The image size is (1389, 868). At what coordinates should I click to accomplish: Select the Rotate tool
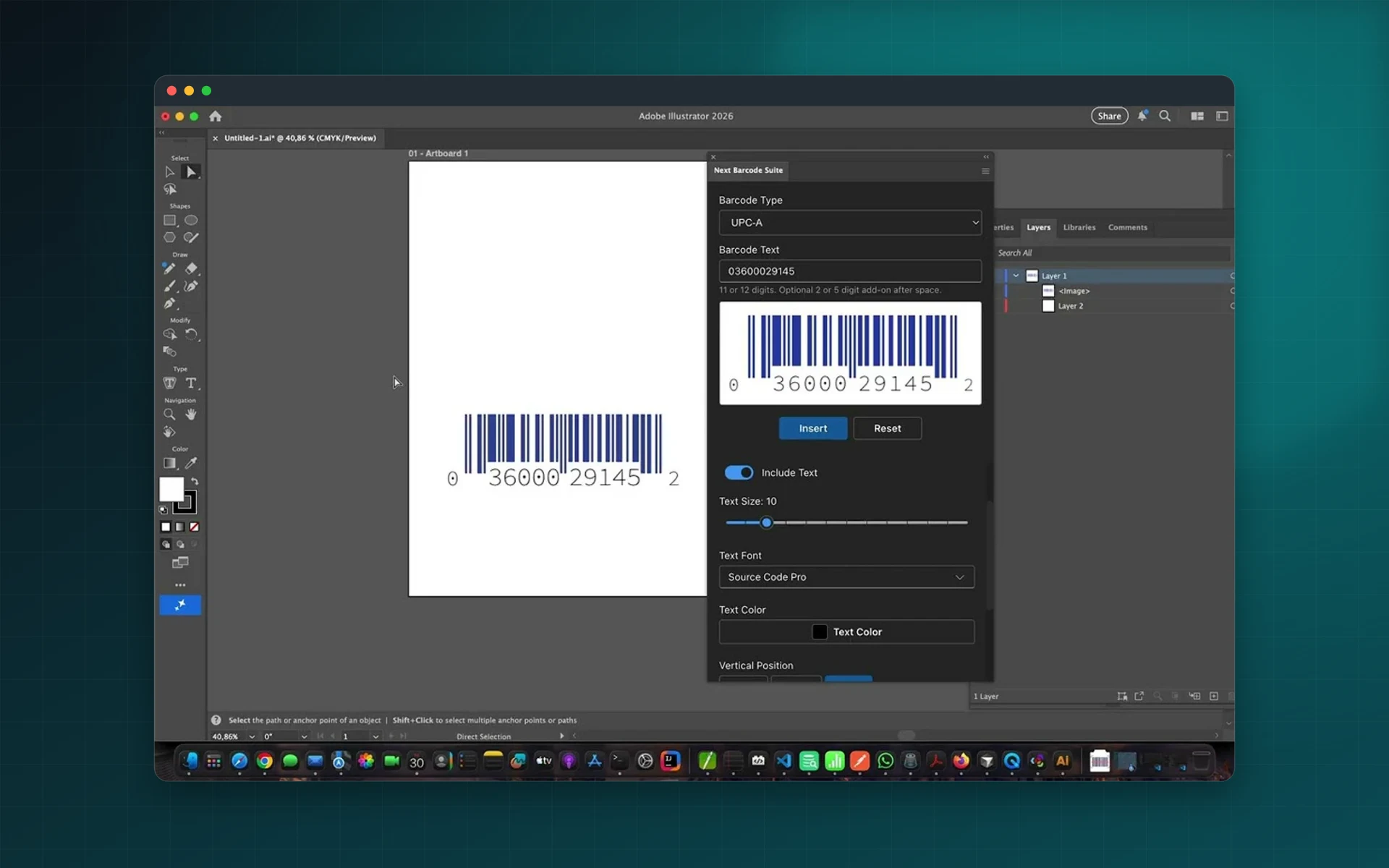(x=191, y=334)
